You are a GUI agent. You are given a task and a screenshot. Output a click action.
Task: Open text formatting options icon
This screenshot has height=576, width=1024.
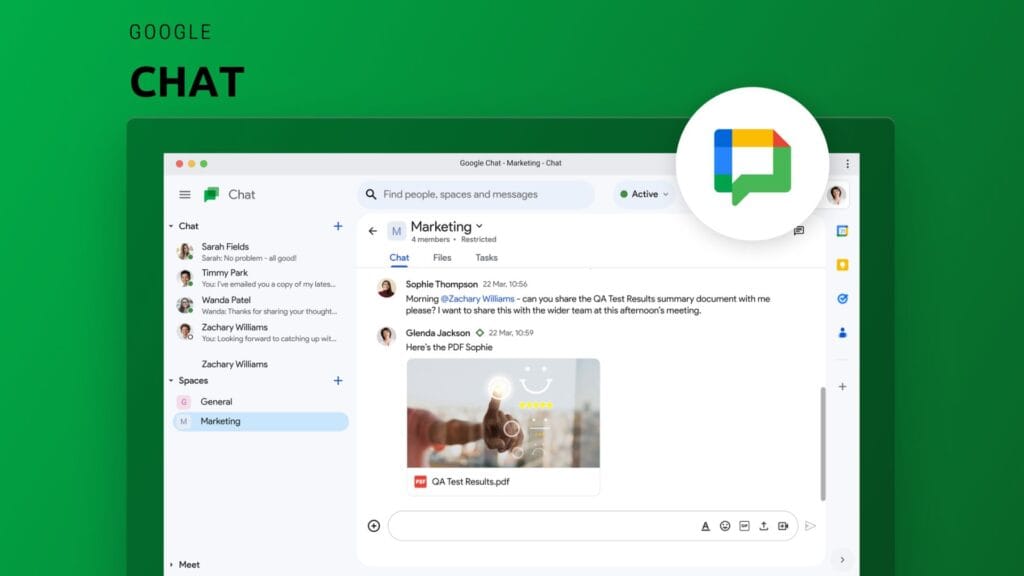pyautogui.click(x=705, y=526)
